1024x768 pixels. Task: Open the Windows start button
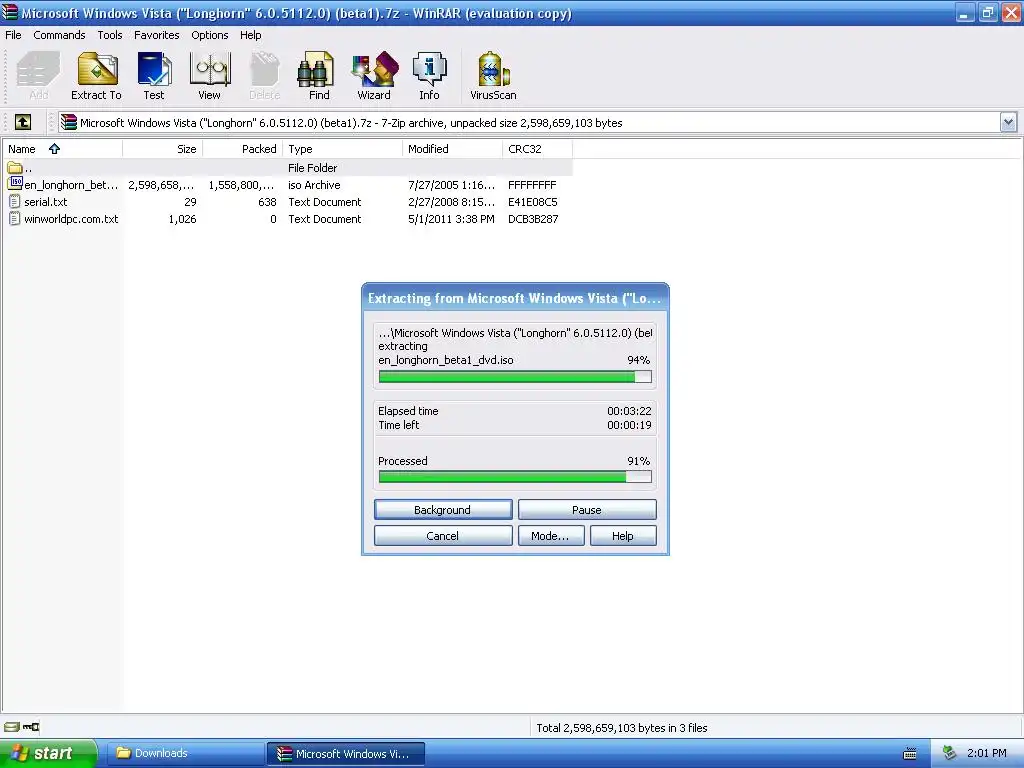(48, 753)
